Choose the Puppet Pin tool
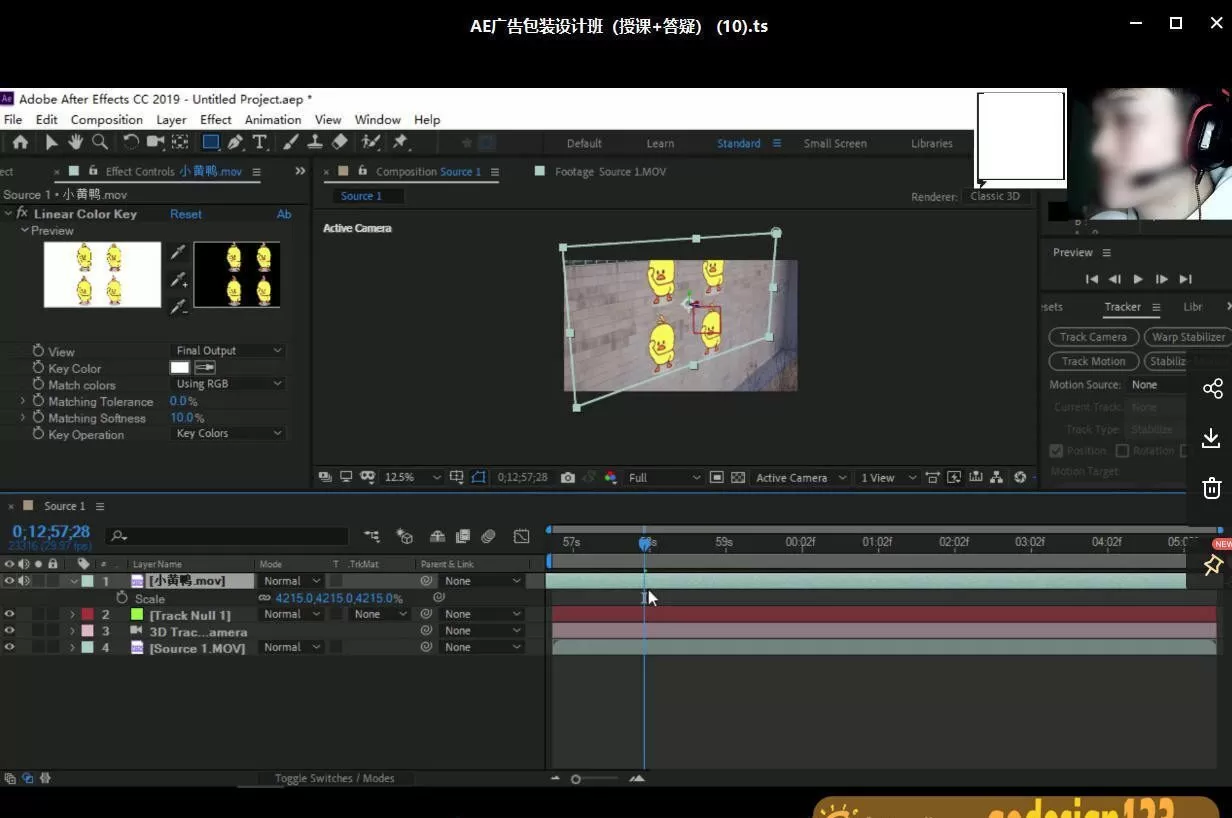1232x818 pixels. pyautogui.click(x=400, y=143)
